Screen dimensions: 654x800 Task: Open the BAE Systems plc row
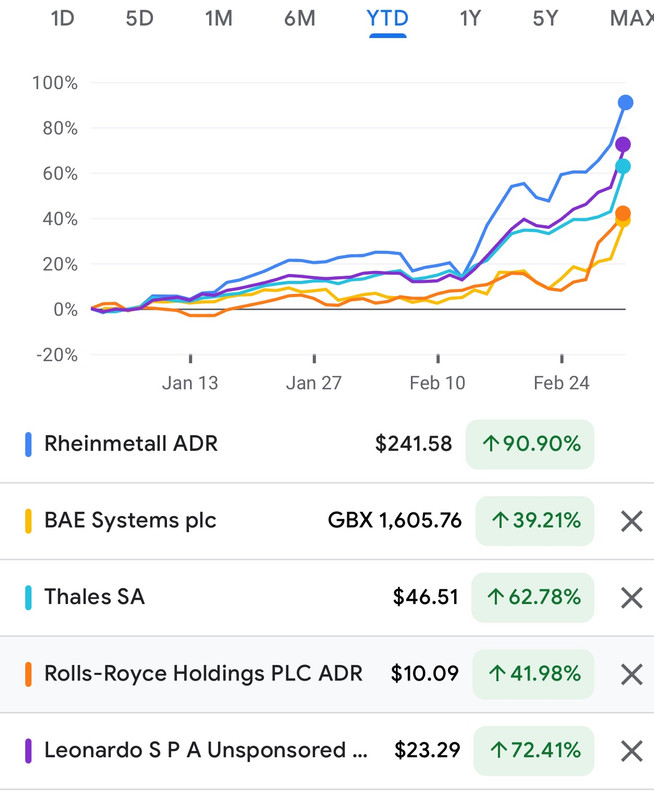327,521
